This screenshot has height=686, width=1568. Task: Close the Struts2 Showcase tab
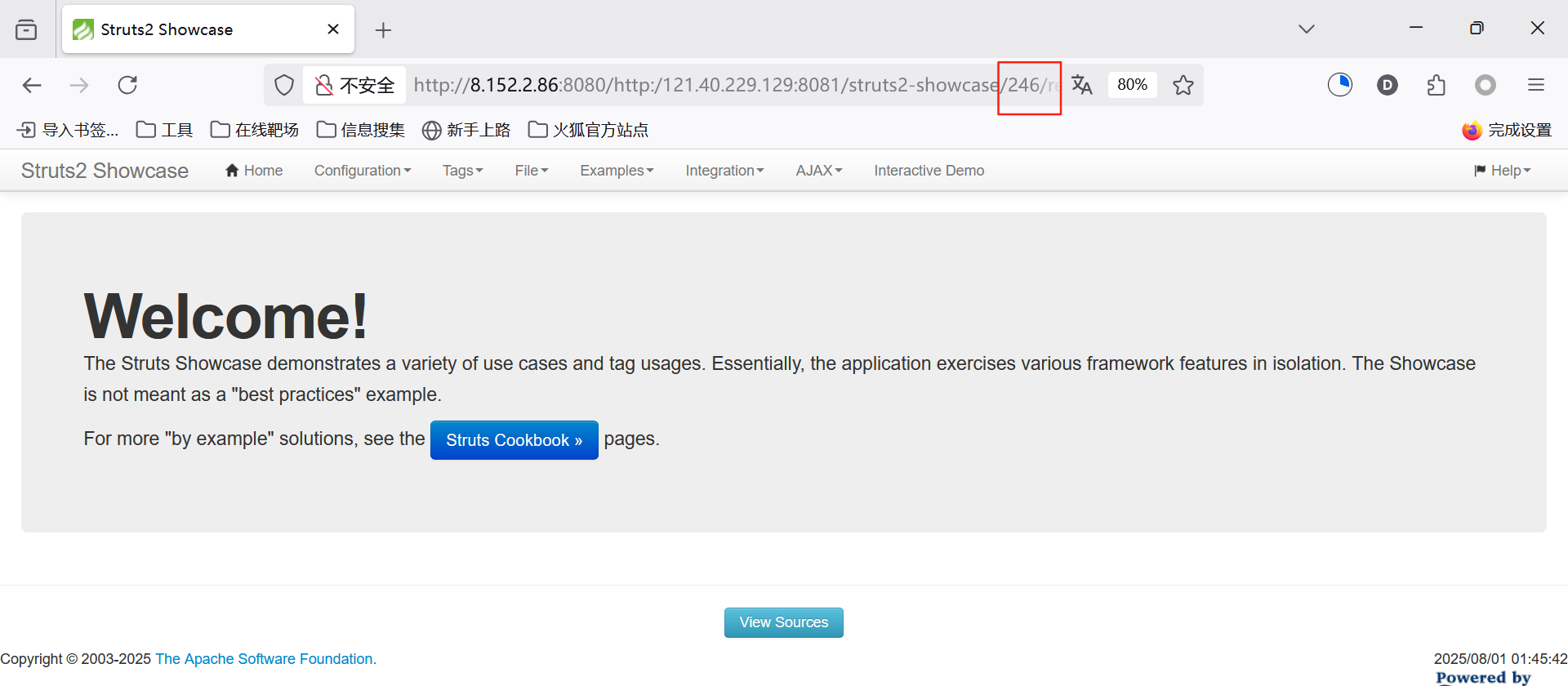(x=333, y=29)
